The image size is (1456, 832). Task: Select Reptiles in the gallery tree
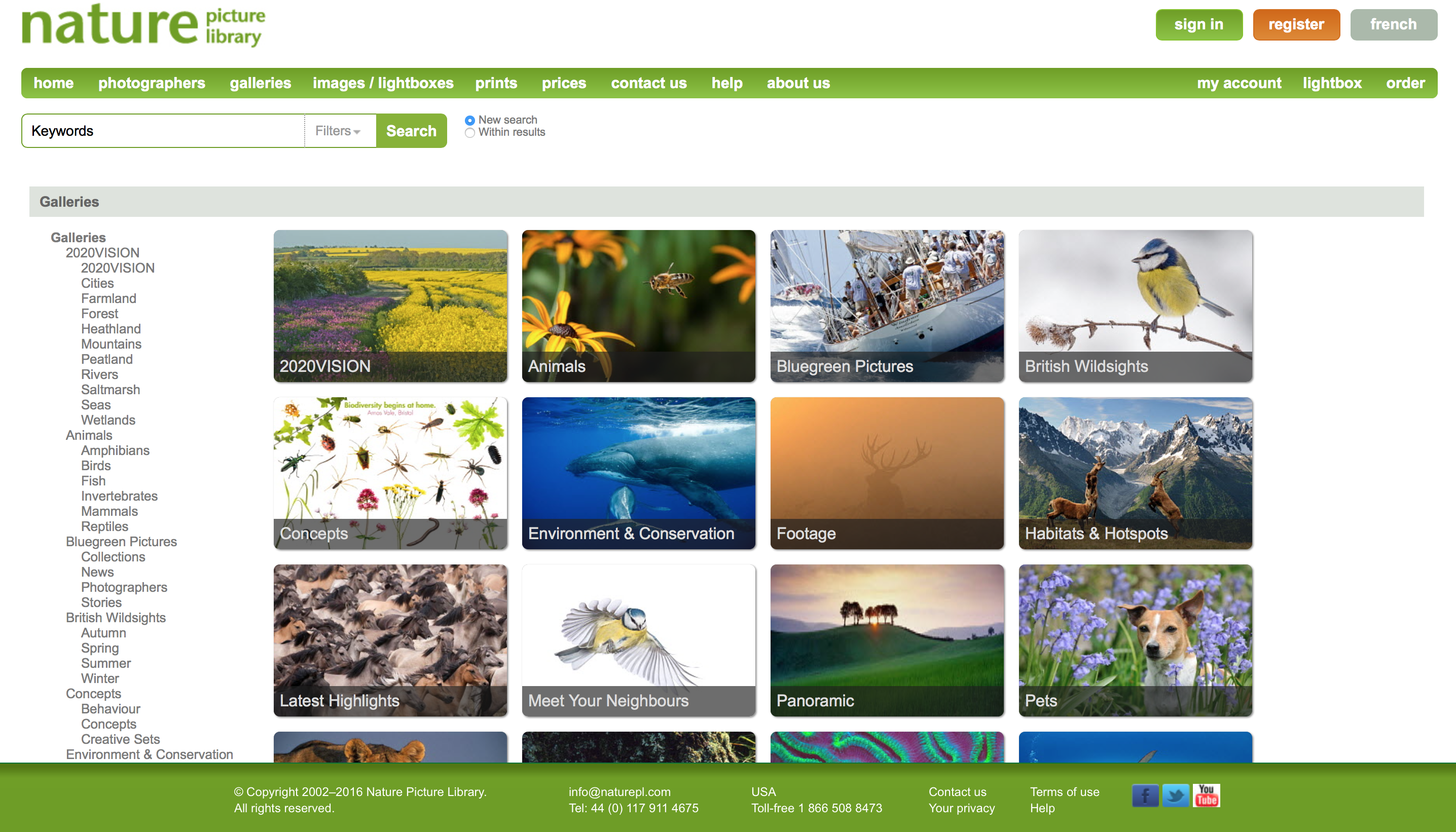coord(104,526)
